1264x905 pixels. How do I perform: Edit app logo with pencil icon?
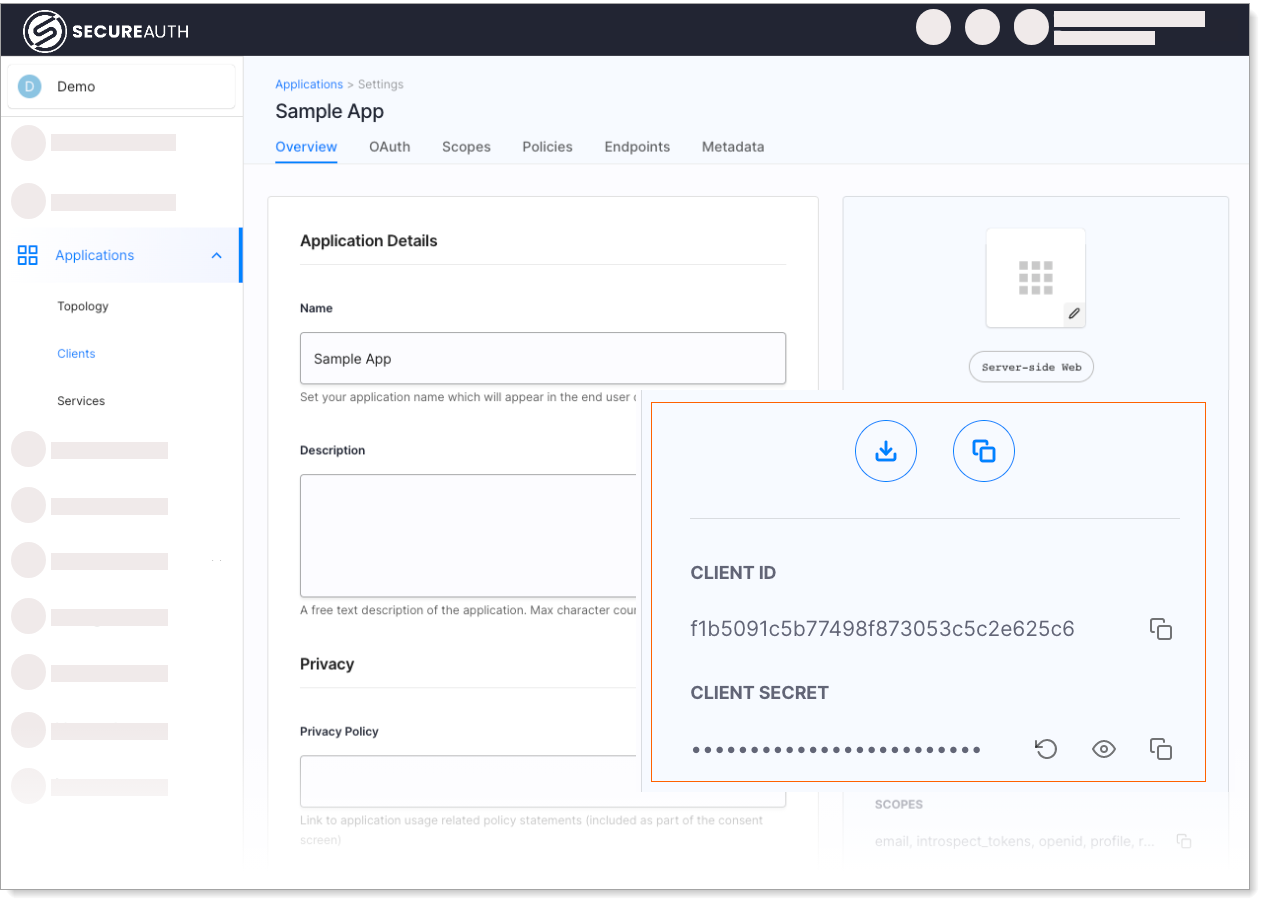pos(1074,313)
